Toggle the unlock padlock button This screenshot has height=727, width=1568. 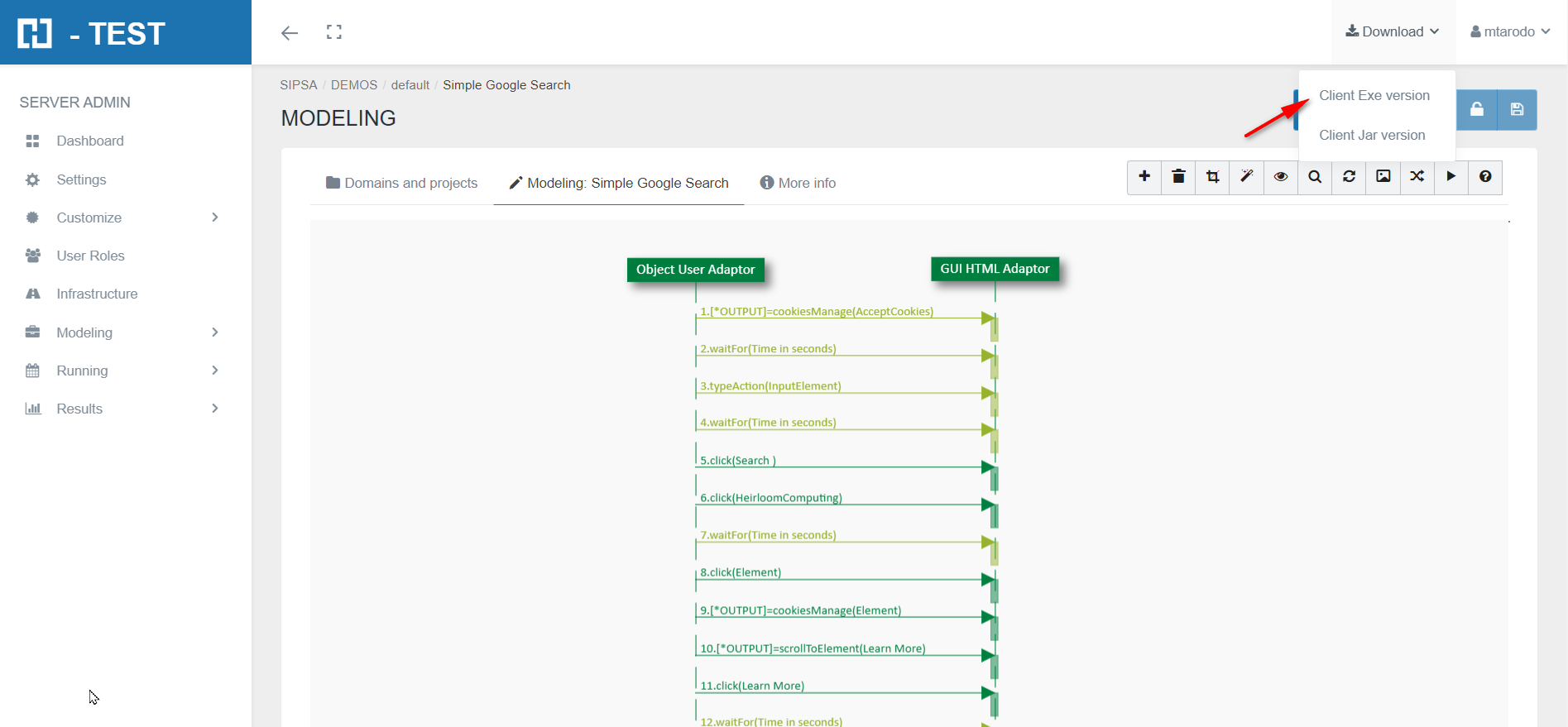pyautogui.click(x=1476, y=110)
